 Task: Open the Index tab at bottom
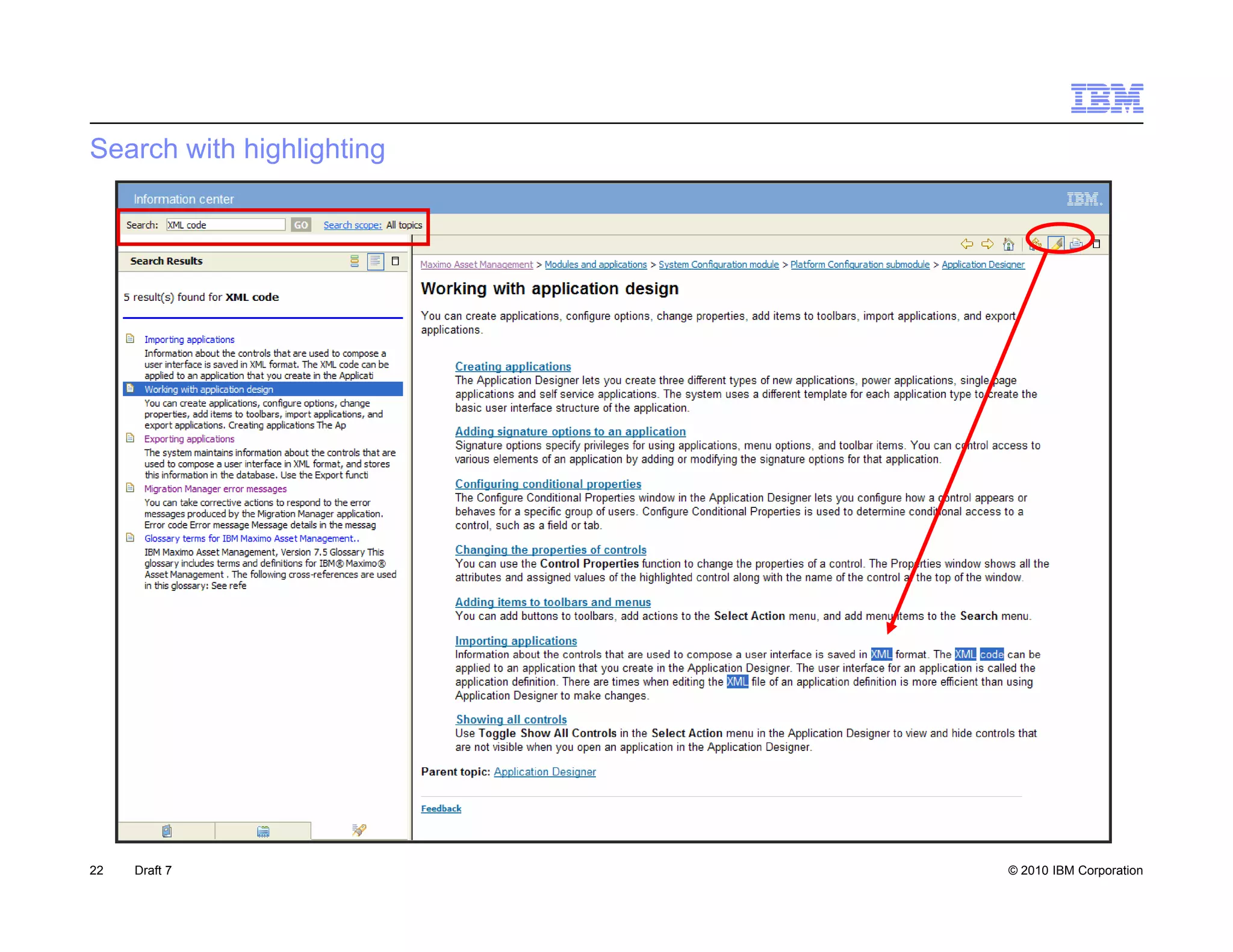point(263,831)
